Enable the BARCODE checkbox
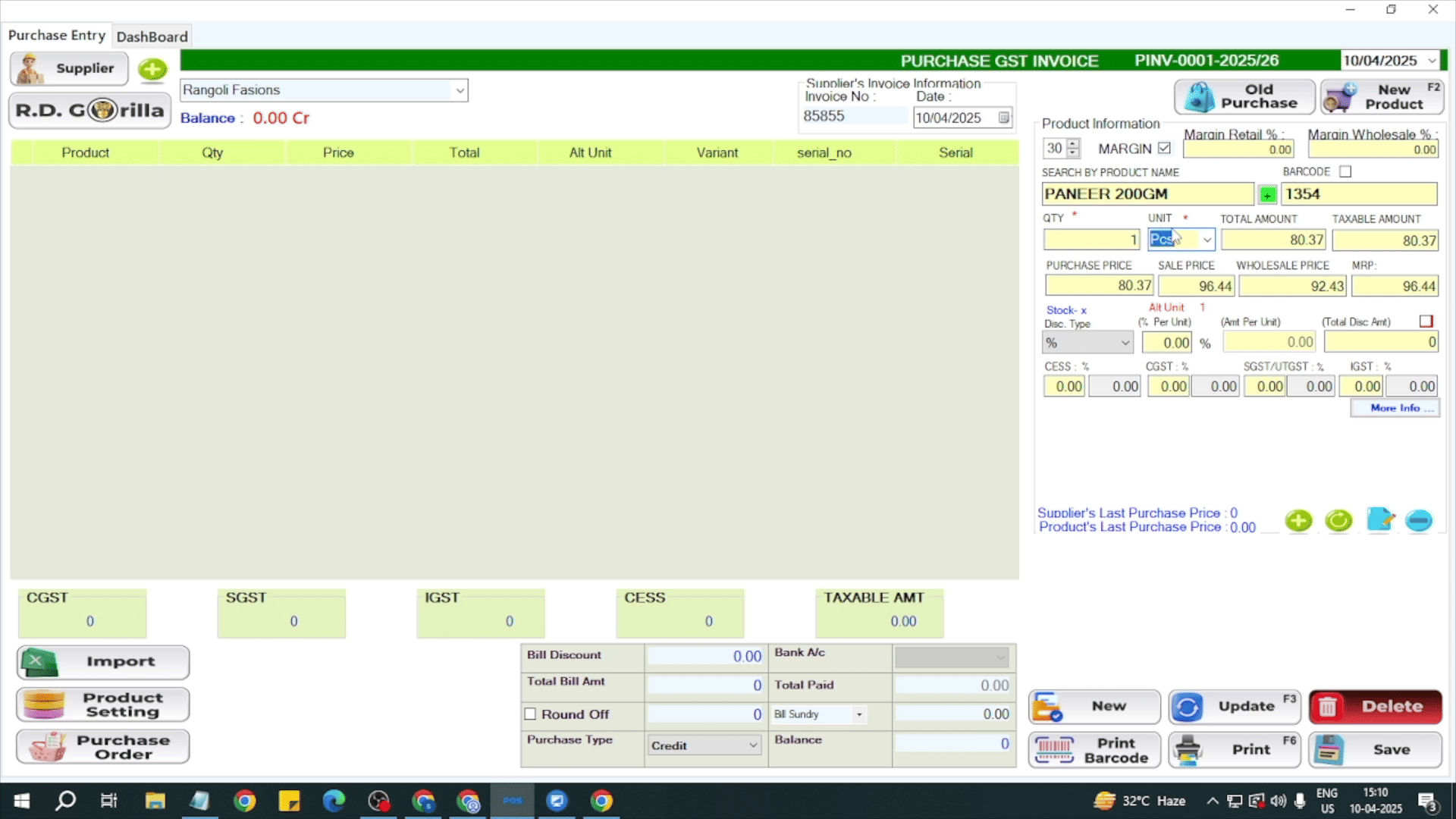This screenshot has width=1456, height=819. (1345, 172)
